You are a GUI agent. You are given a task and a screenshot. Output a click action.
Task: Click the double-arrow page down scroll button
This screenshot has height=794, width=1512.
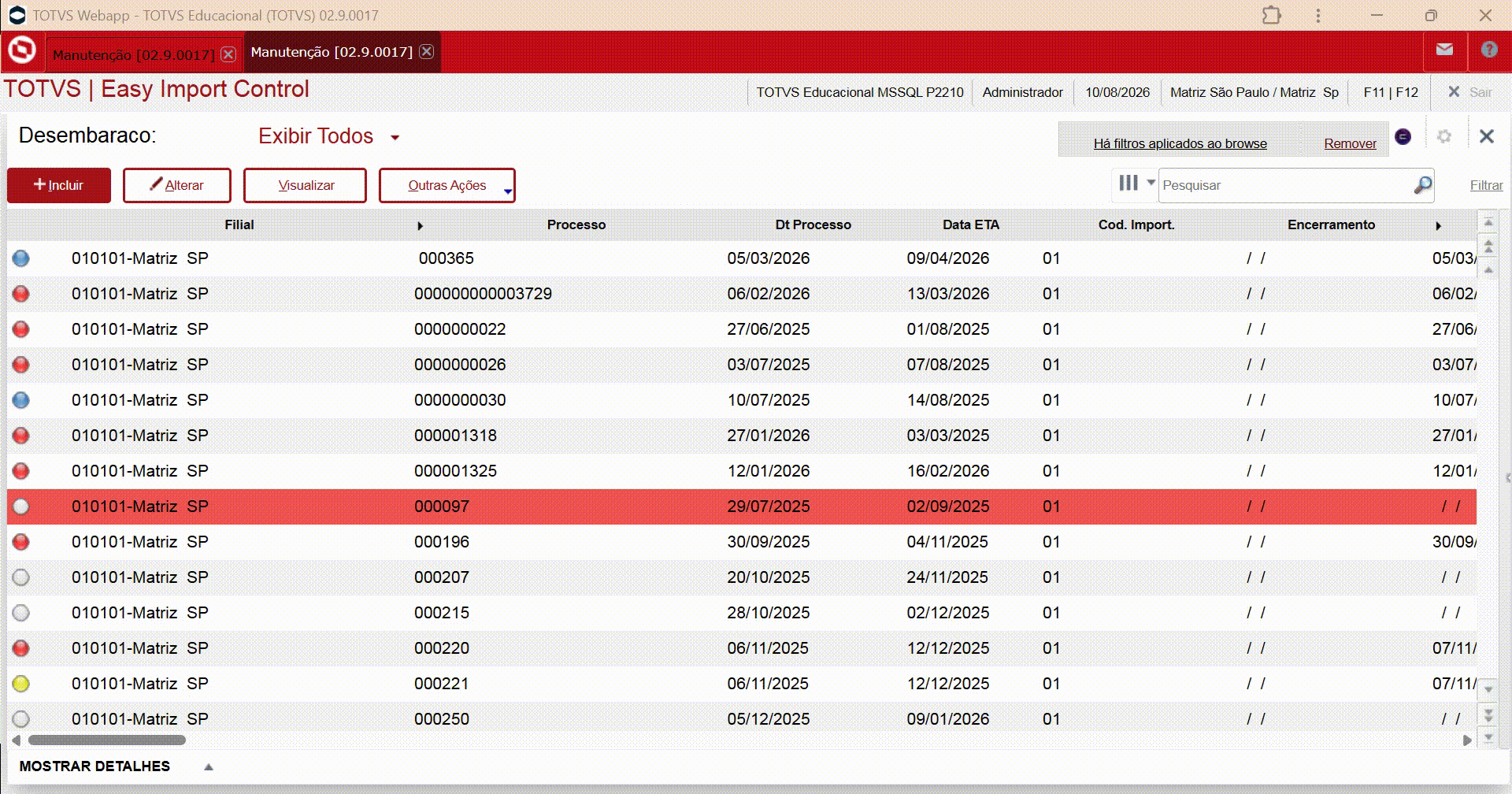(x=1488, y=714)
